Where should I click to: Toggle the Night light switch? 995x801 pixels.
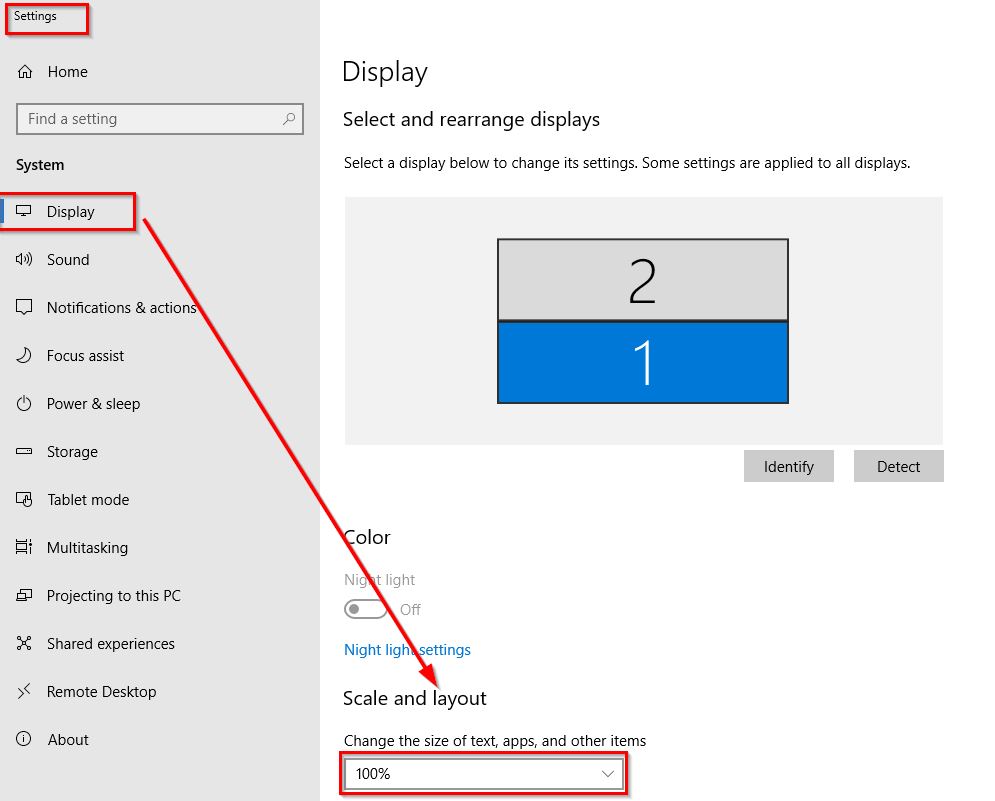[x=366, y=609]
